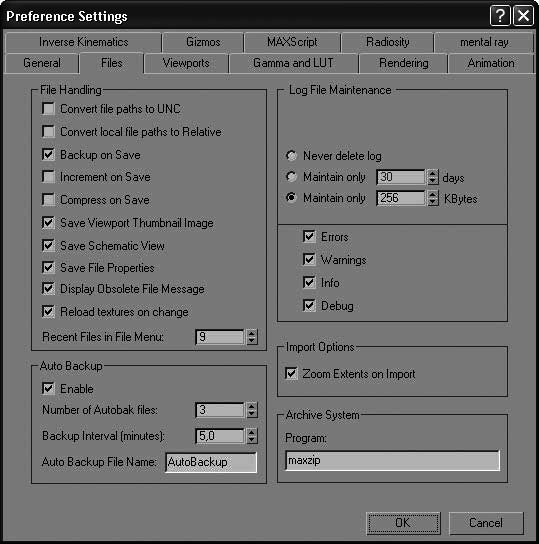Toggle Save Viewport Thumbnail Image
The width and height of the screenshot is (539, 544).
(48, 222)
